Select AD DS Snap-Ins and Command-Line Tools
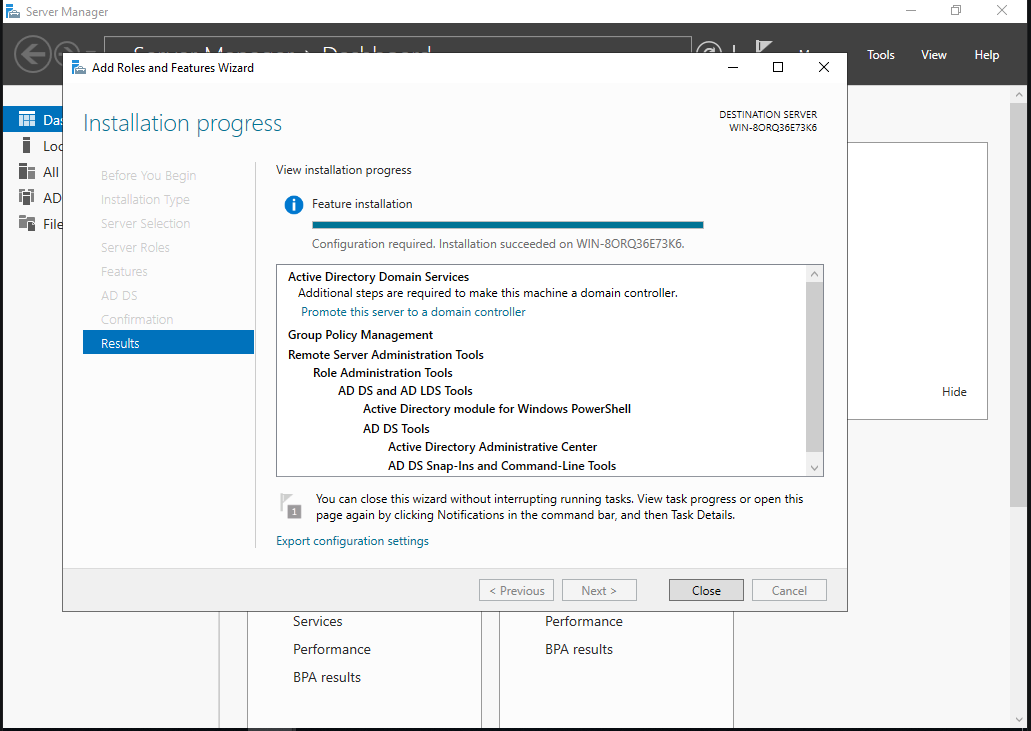 click(502, 465)
